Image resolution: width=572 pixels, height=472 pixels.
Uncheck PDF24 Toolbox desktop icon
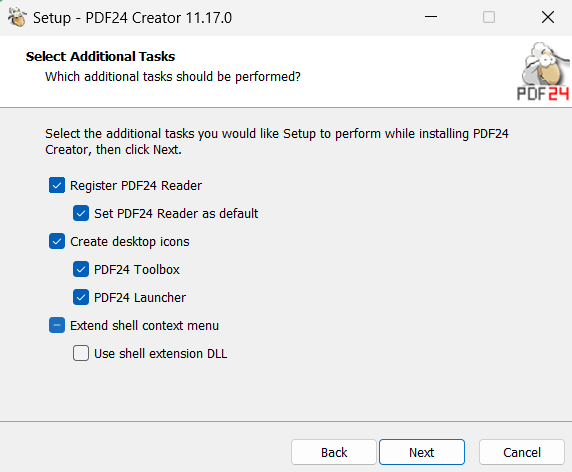(81, 270)
